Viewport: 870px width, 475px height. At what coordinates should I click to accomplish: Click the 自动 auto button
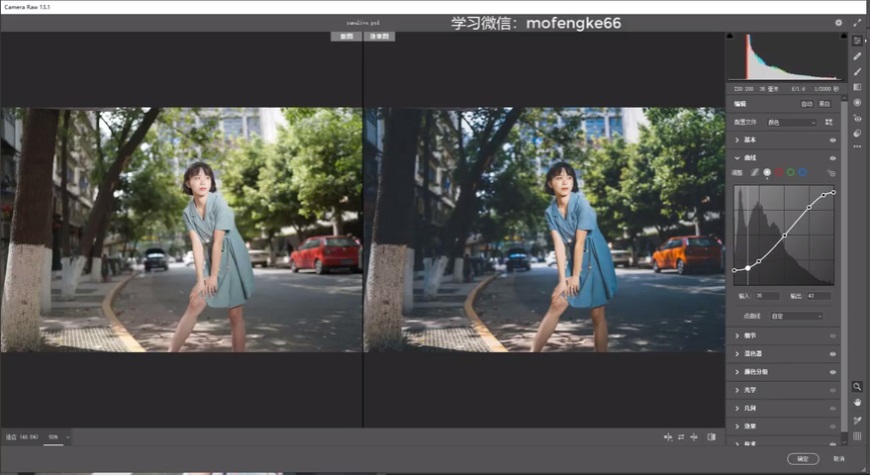pyautogui.click(x=807, y=104)
